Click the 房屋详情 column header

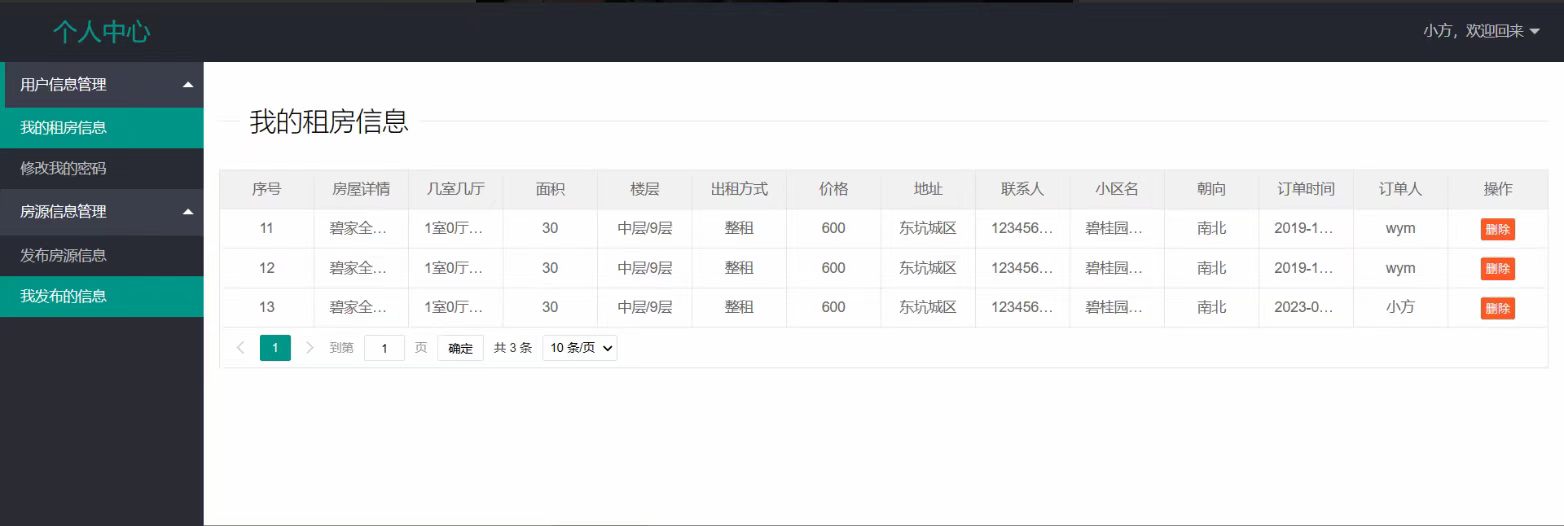(x=361, y=189)
